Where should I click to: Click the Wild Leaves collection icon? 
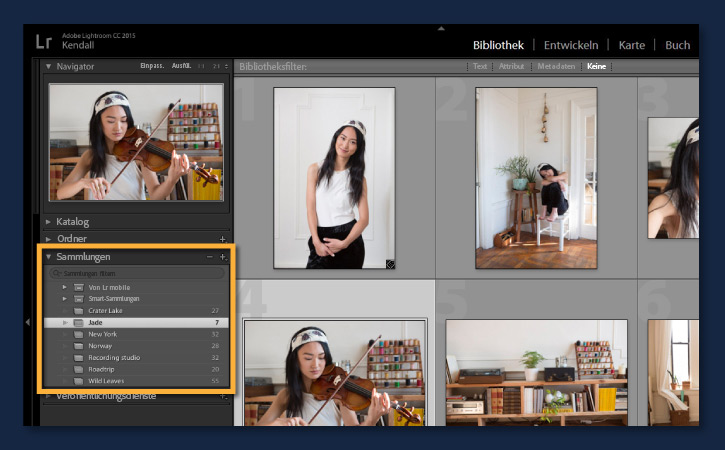coord(79,381)
